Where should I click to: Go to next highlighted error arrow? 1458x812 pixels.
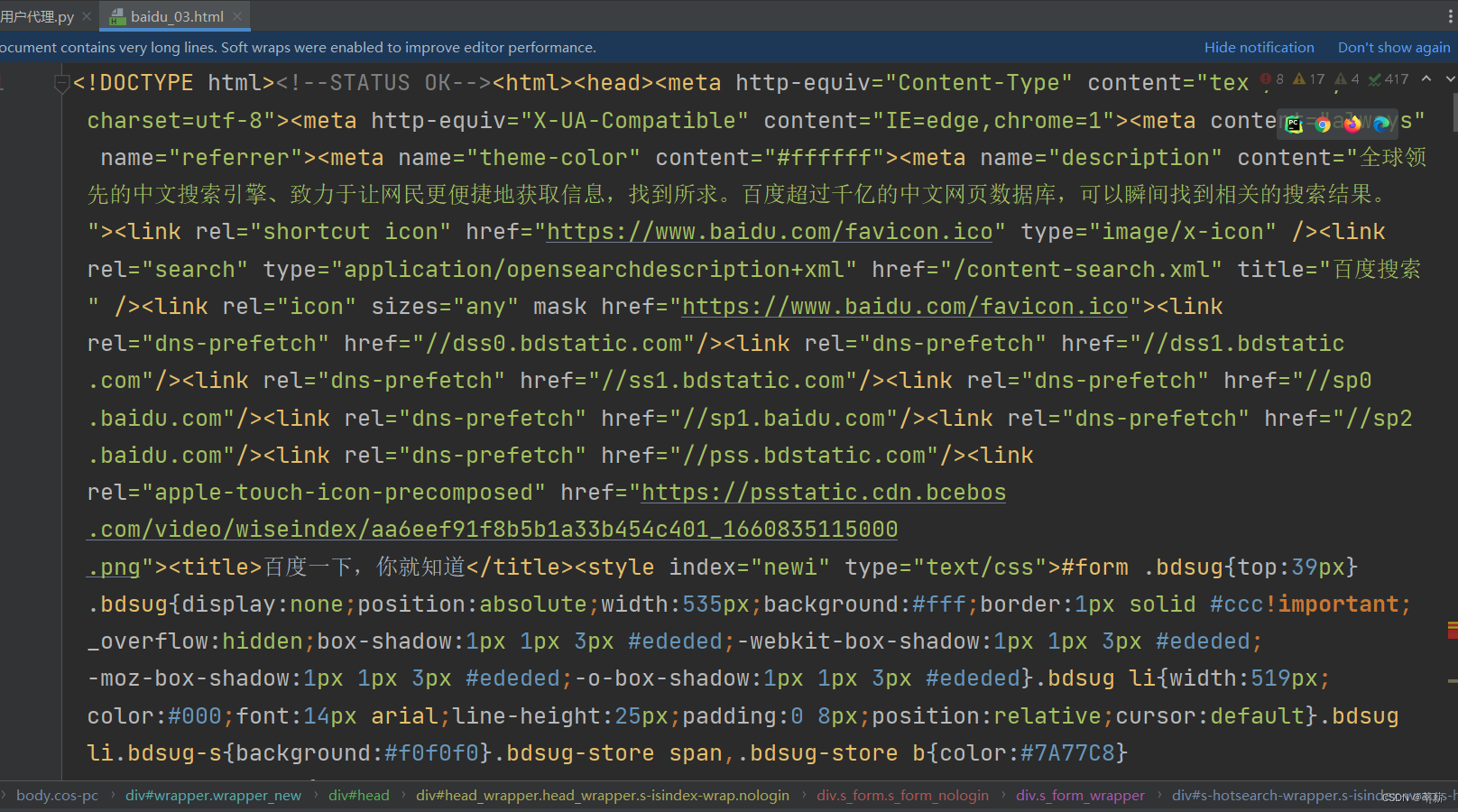coord(1450,79)
